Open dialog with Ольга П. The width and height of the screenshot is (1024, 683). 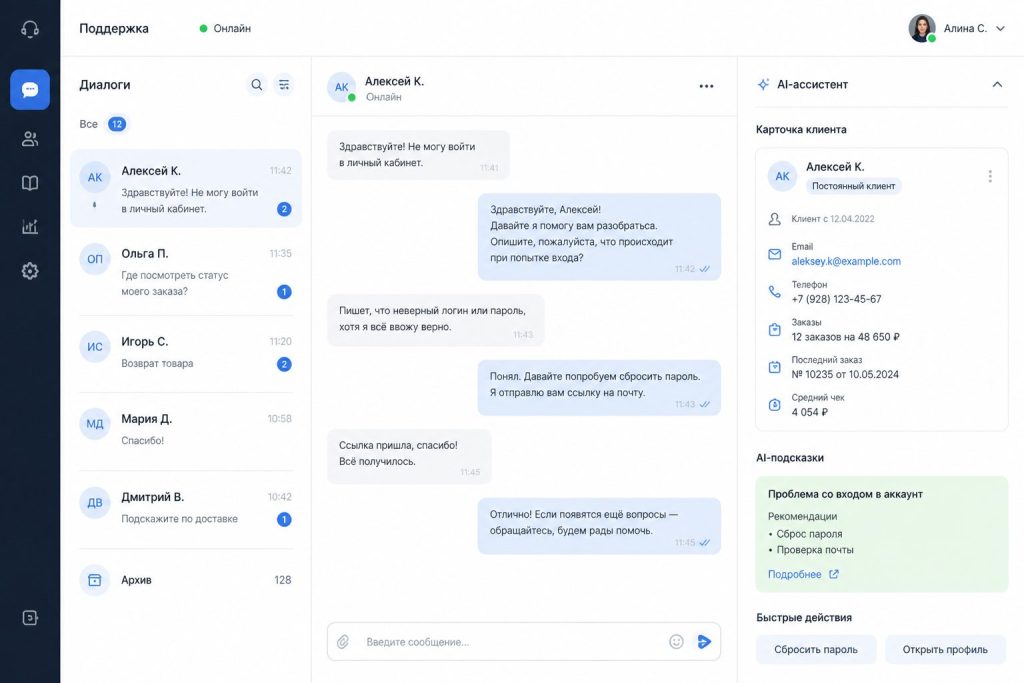tap(186, 272)
